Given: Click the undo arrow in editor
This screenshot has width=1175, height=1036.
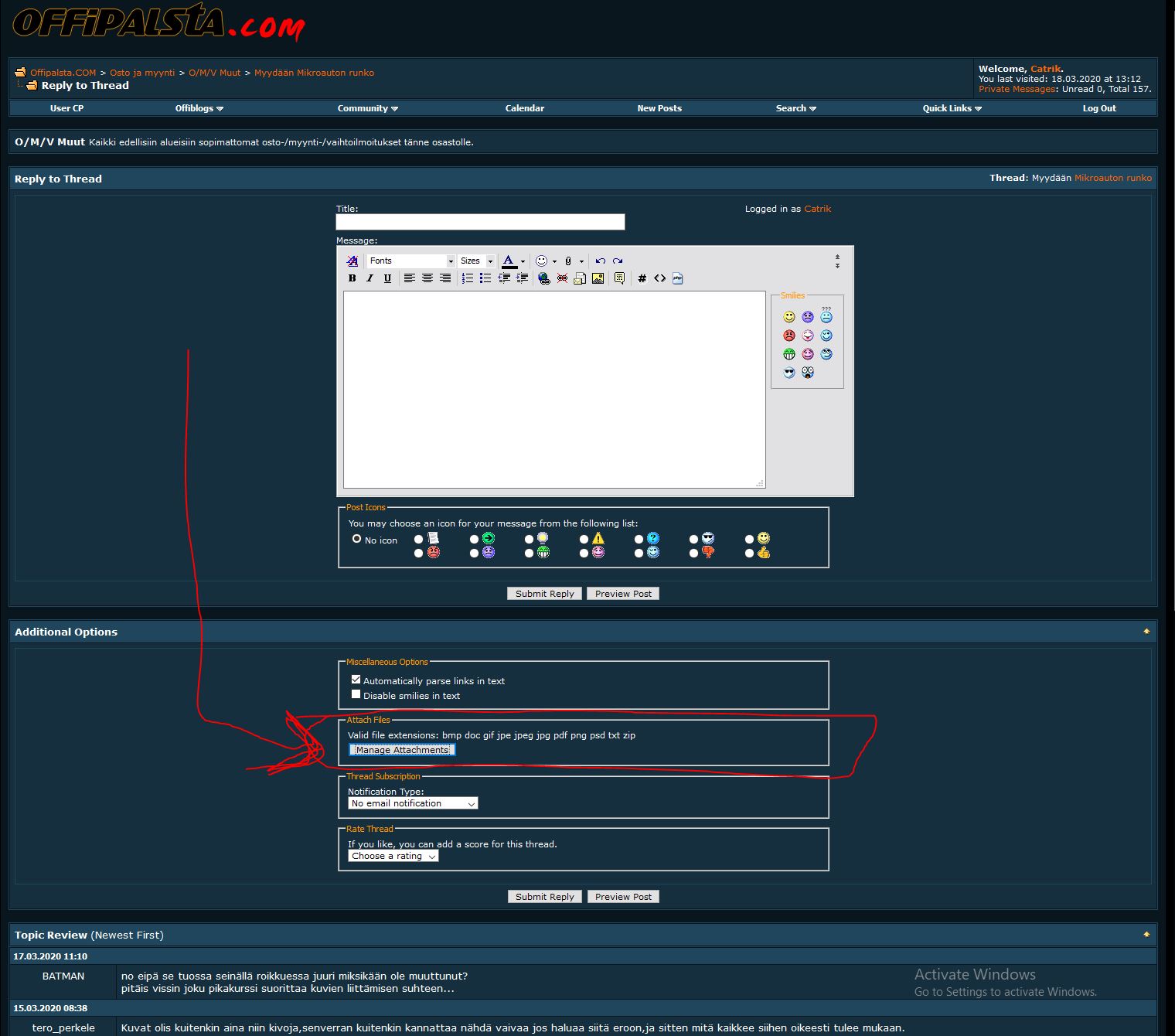Looking at the screenshot, I should tap(600, 261).
